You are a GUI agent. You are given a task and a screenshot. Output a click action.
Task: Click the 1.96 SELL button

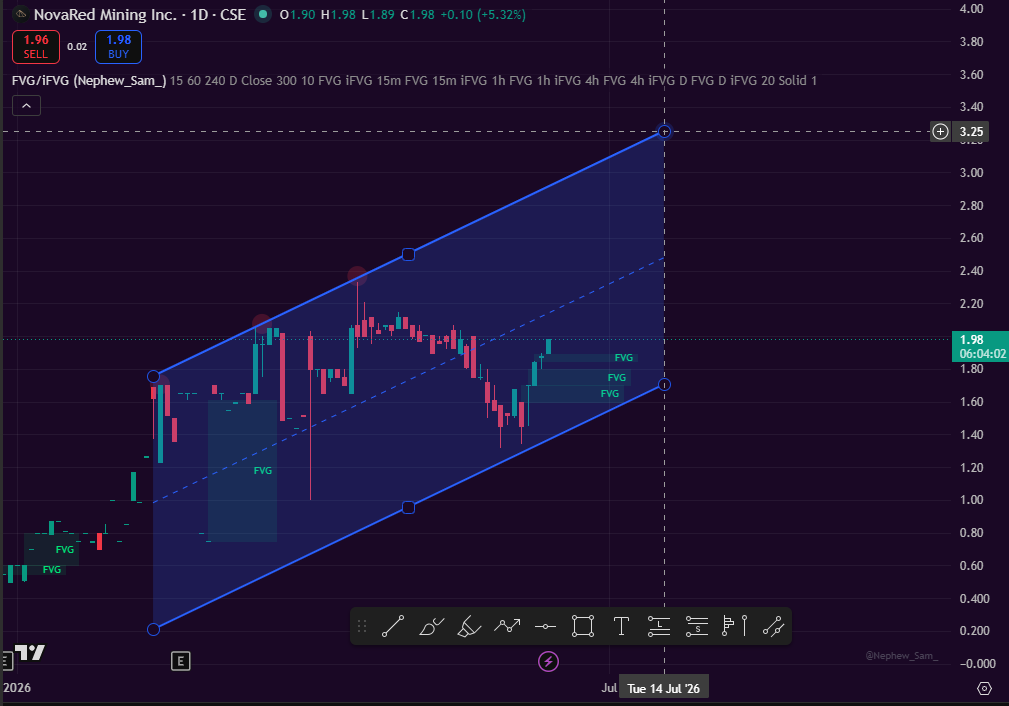(36, 47)
